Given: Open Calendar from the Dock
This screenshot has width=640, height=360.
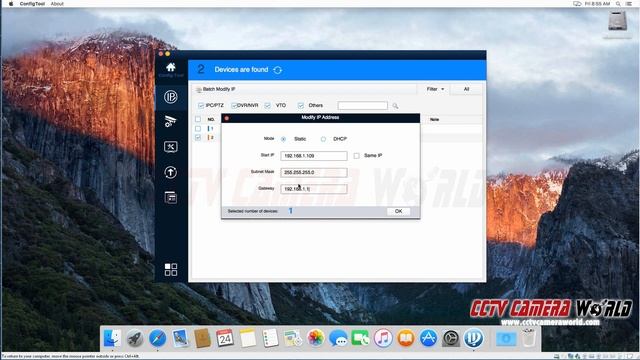Looking at the screenshot, I should click(x=225, y=338).
